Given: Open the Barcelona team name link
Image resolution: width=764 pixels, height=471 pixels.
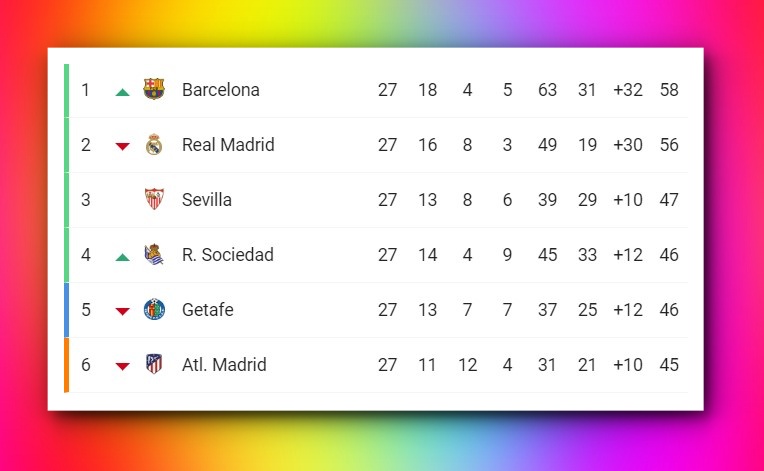Looking at the screenshot, I should click(x=220, y=90).
